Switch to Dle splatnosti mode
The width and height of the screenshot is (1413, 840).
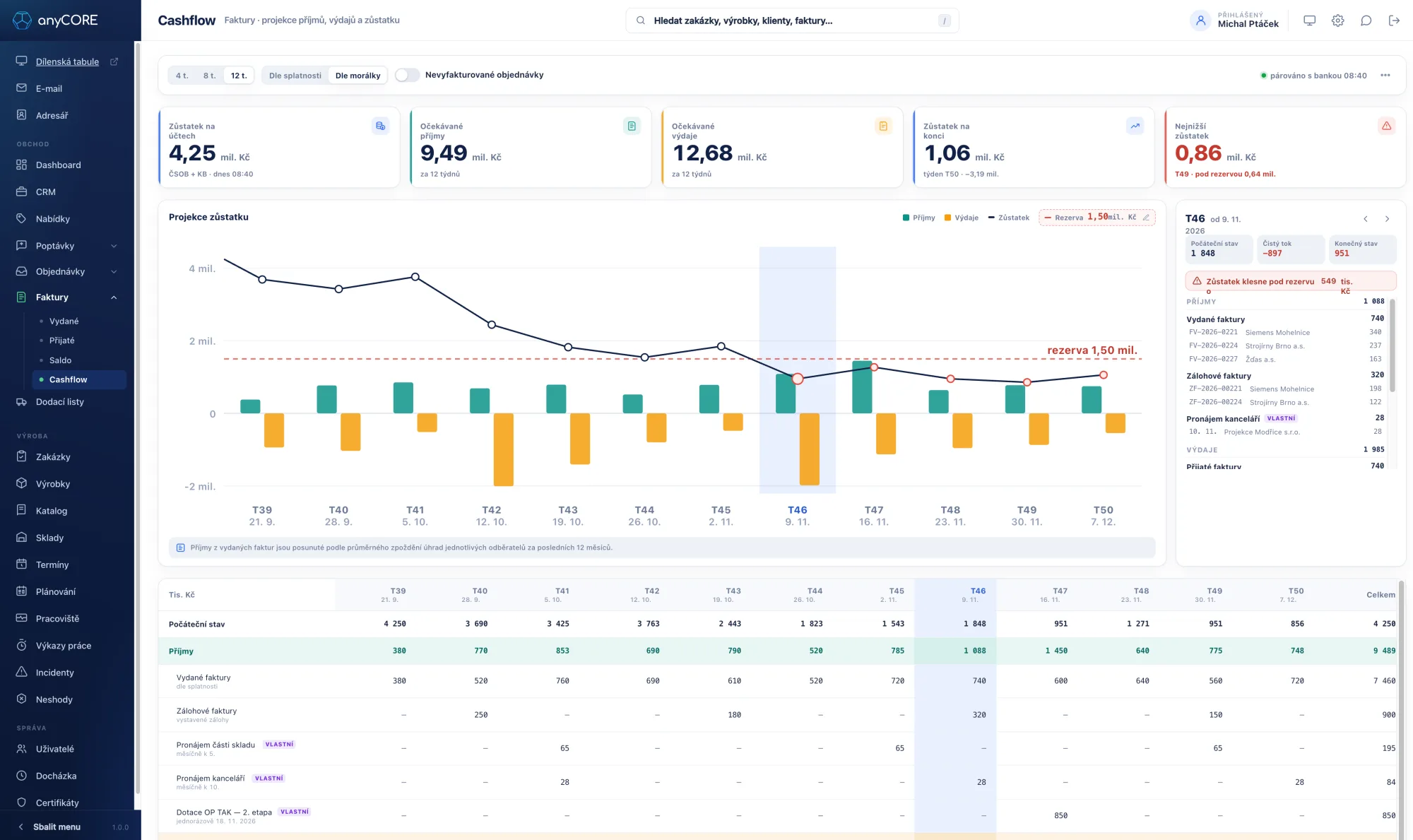point(295,76)
